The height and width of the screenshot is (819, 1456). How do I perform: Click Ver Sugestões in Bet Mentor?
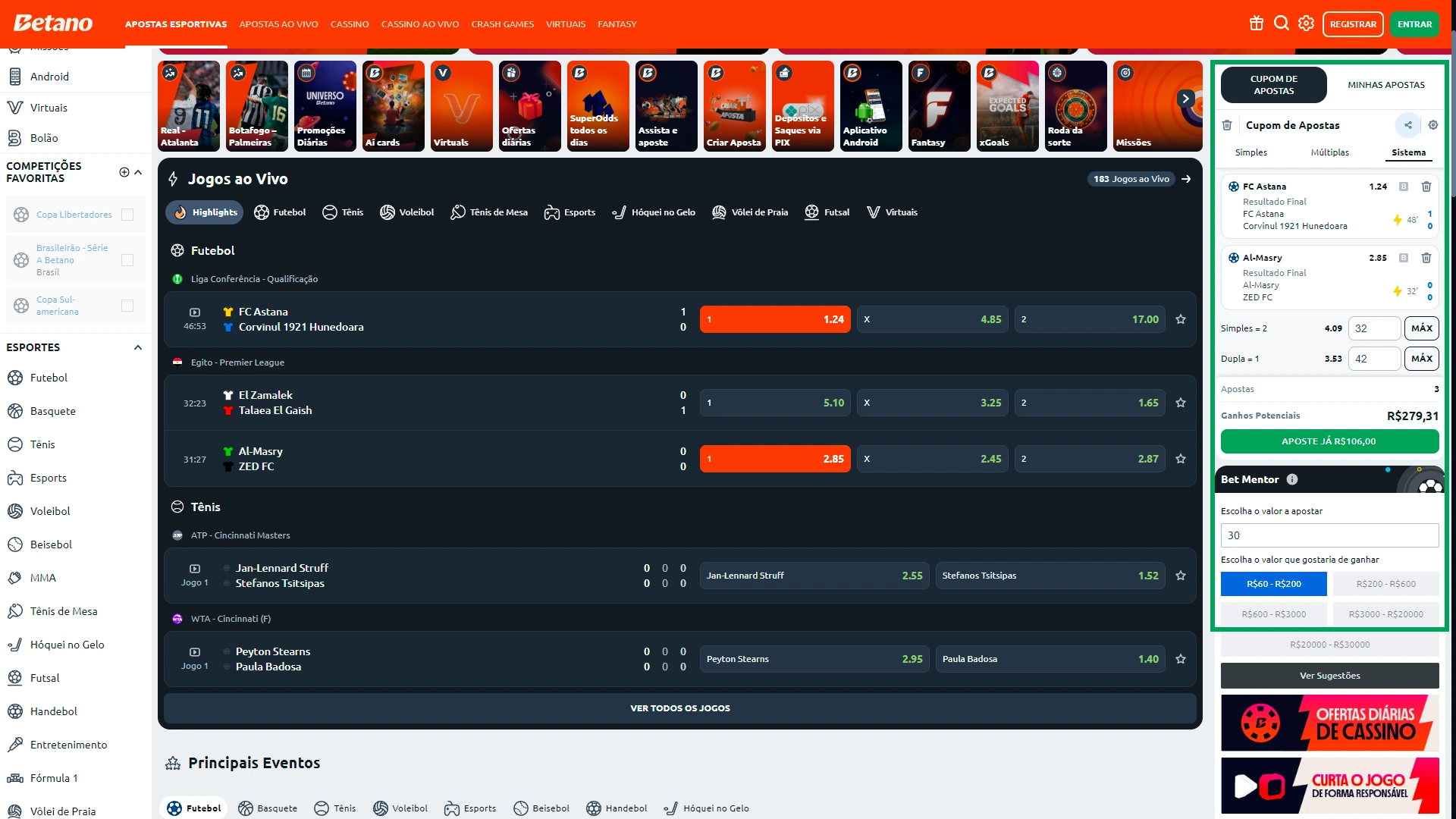coord(1330,676)
